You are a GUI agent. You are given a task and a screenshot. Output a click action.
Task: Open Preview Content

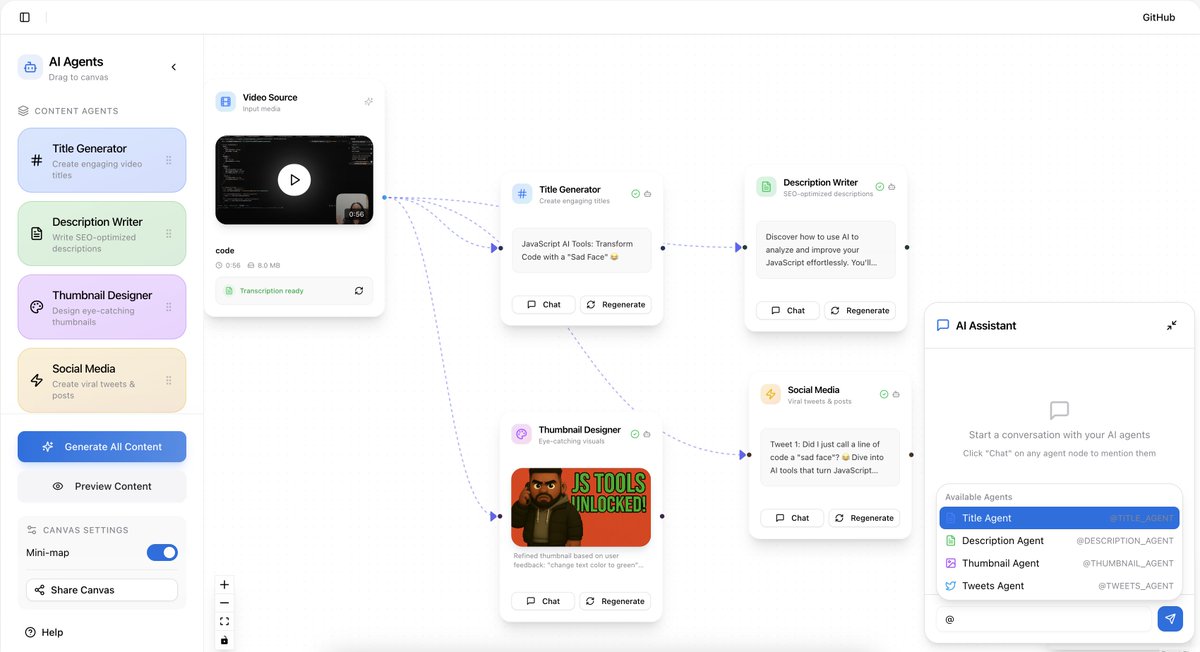[102, 486]
